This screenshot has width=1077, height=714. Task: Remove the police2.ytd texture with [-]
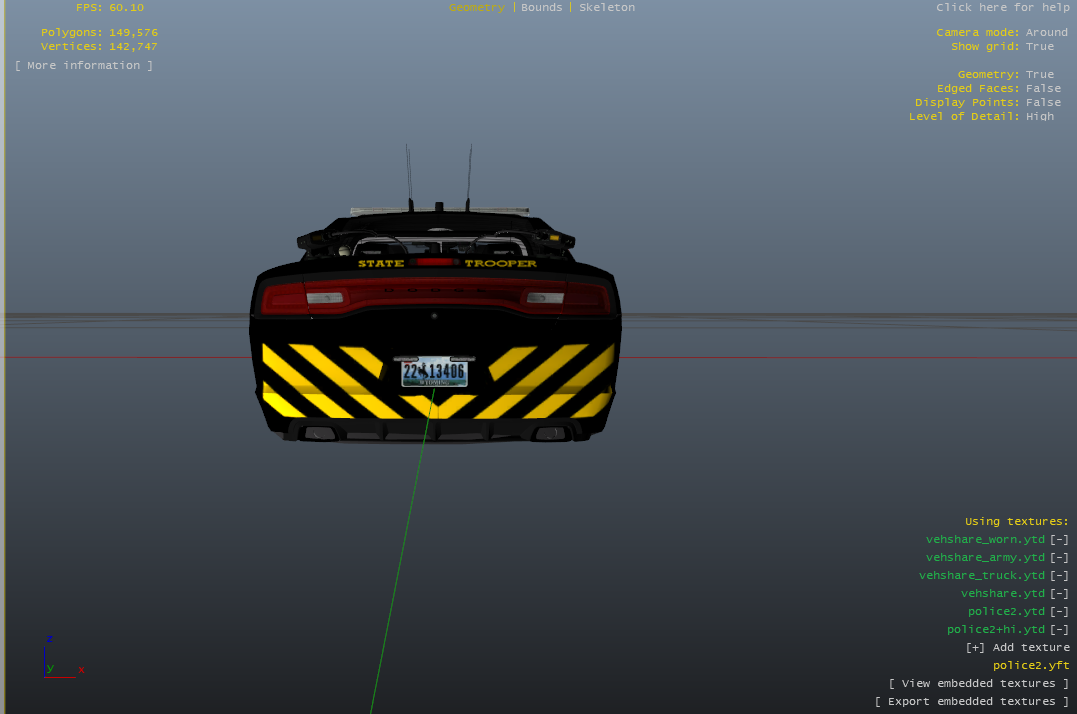(x=1059, y=612)
